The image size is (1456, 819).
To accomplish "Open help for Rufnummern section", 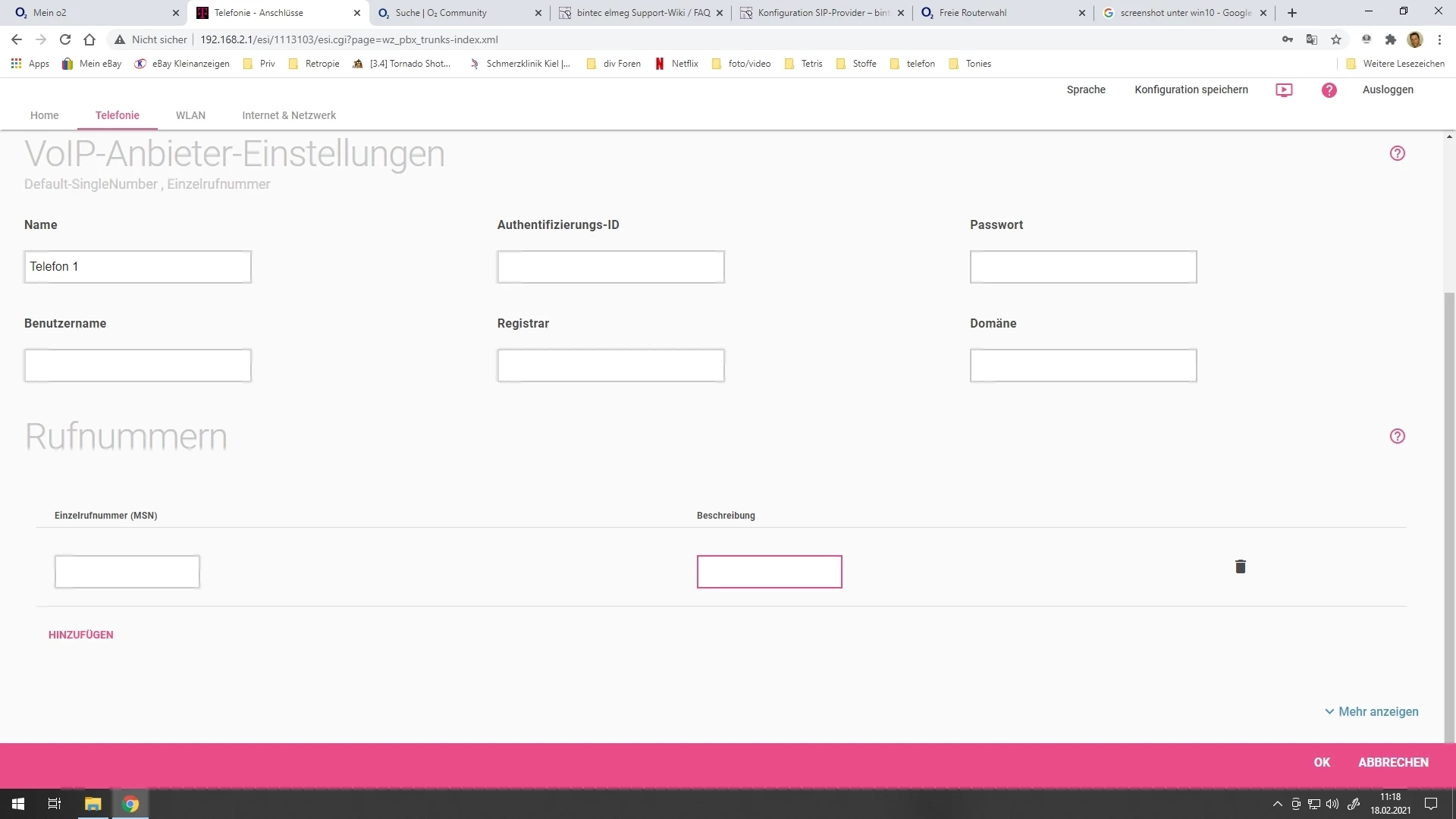I will click(1397, 436).
